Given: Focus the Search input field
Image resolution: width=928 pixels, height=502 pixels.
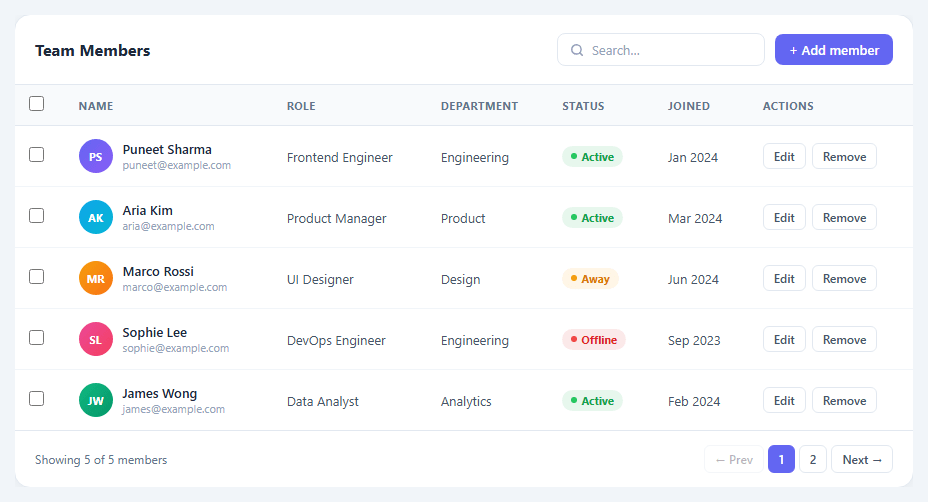Looking at the screenshot, I should [x=660, y=50].
